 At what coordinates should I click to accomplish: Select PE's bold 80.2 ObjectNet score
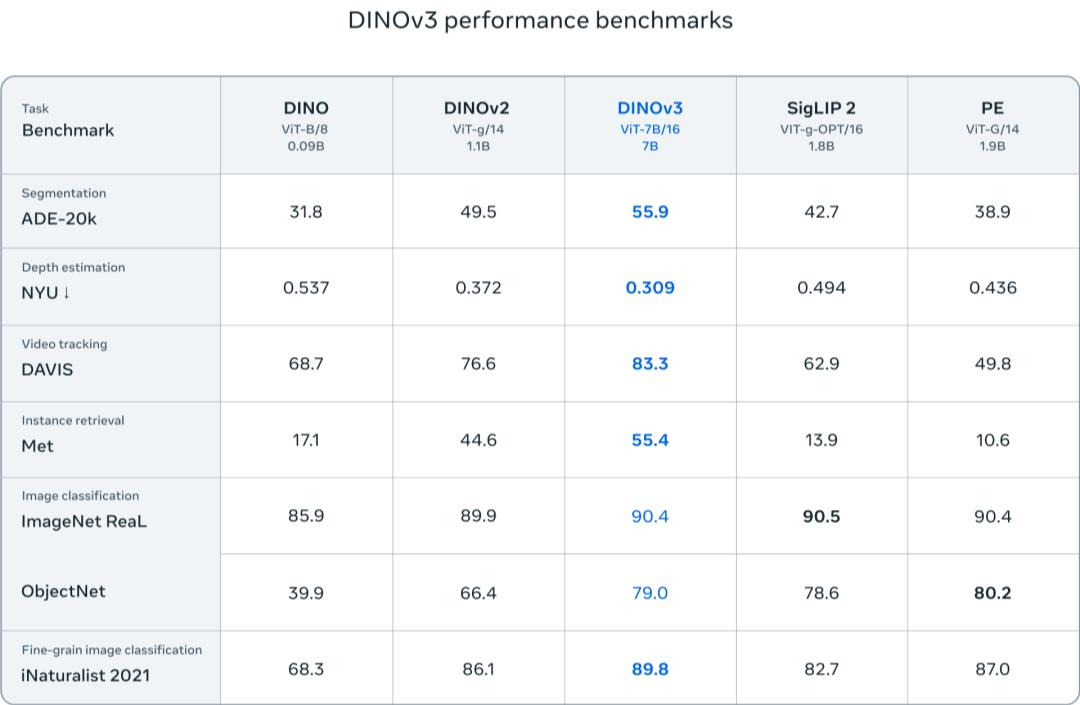pyautogui.click(x=992, y=593)
